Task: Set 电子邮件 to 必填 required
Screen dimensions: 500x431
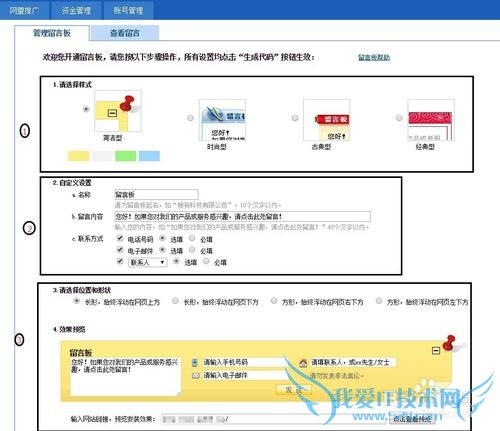Action: pos(192,250)
